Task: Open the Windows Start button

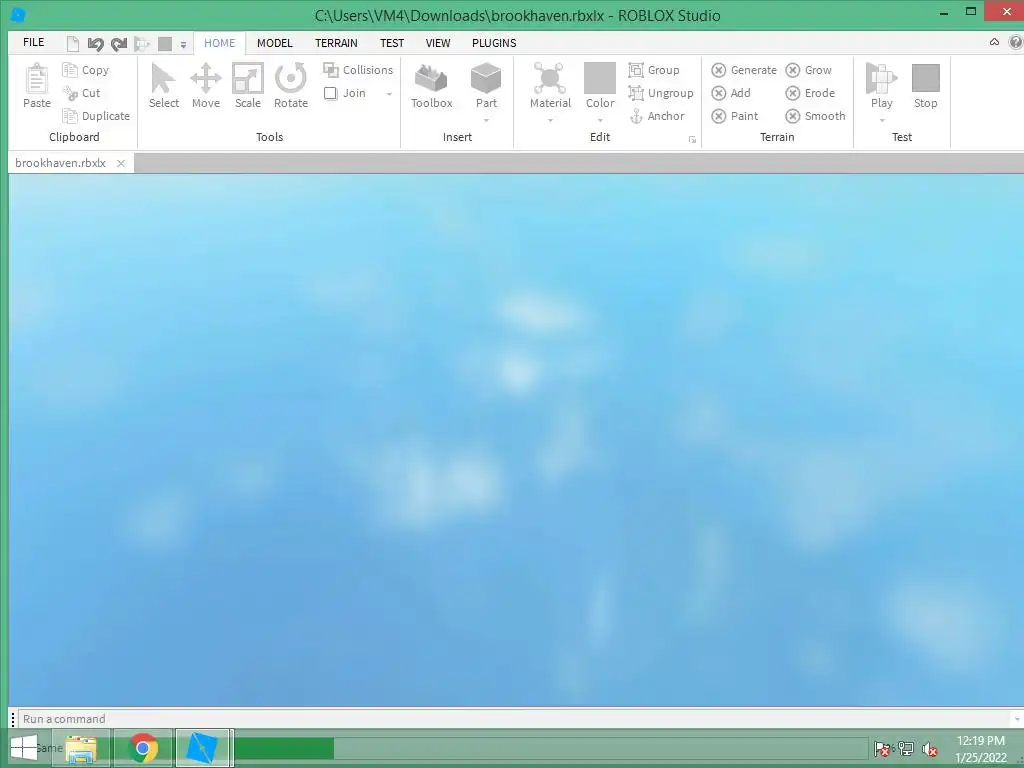Action: pos(24,748)
